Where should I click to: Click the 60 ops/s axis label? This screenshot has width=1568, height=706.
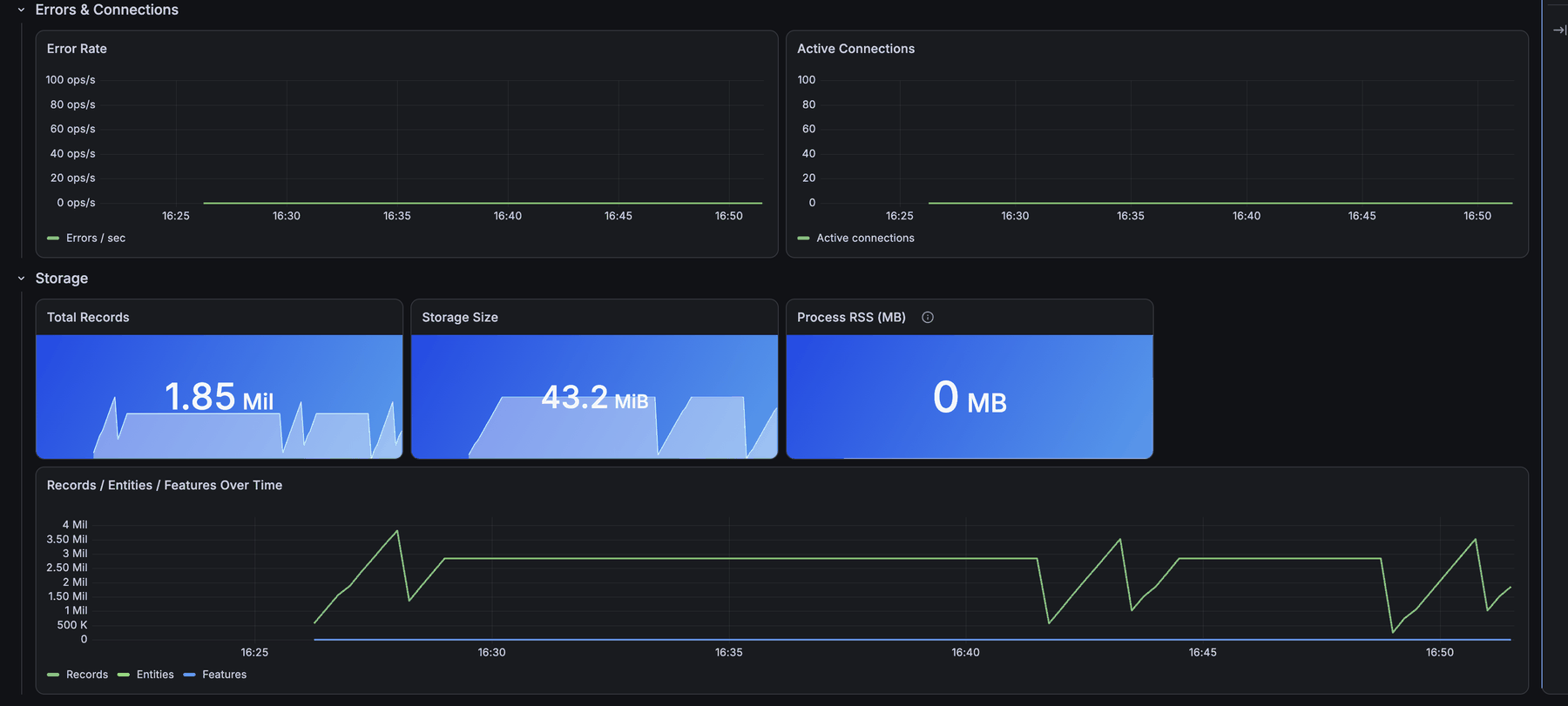(x=72, y=129)
